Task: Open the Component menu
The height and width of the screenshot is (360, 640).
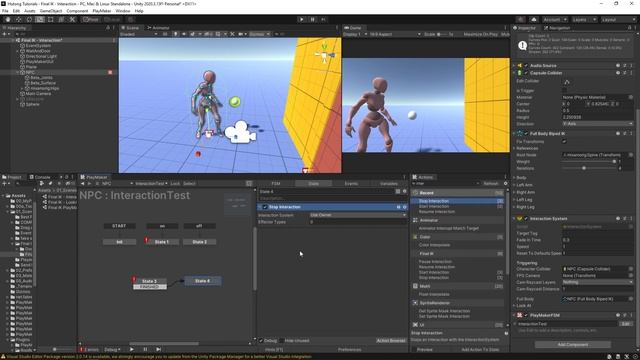Action: point(77,11)
